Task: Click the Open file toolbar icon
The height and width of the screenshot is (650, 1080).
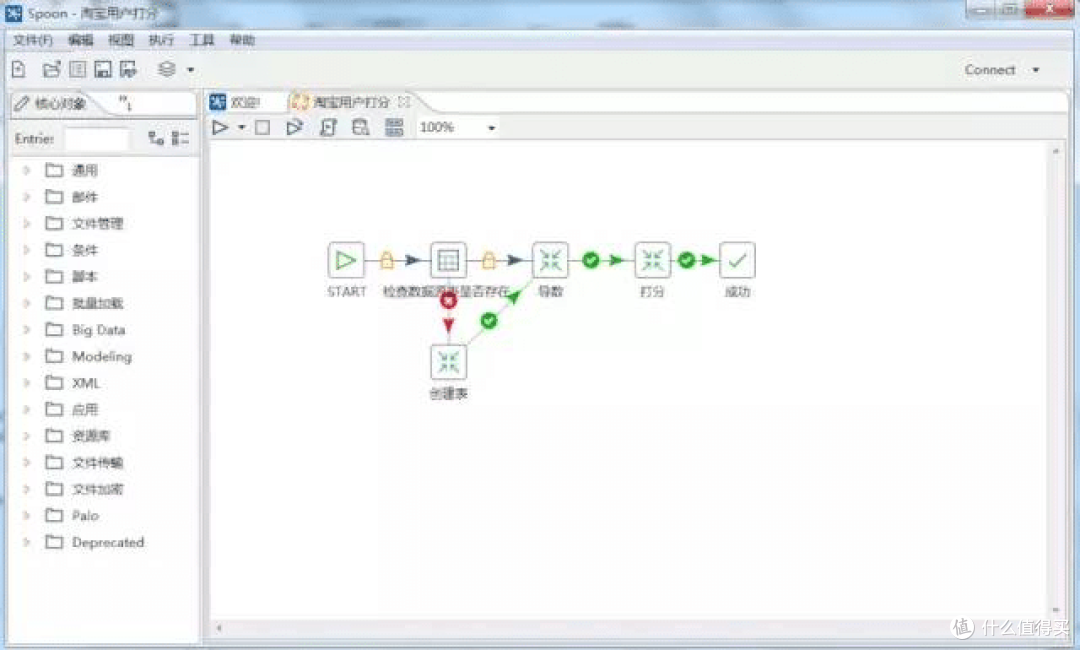Action: pos(52,69)
